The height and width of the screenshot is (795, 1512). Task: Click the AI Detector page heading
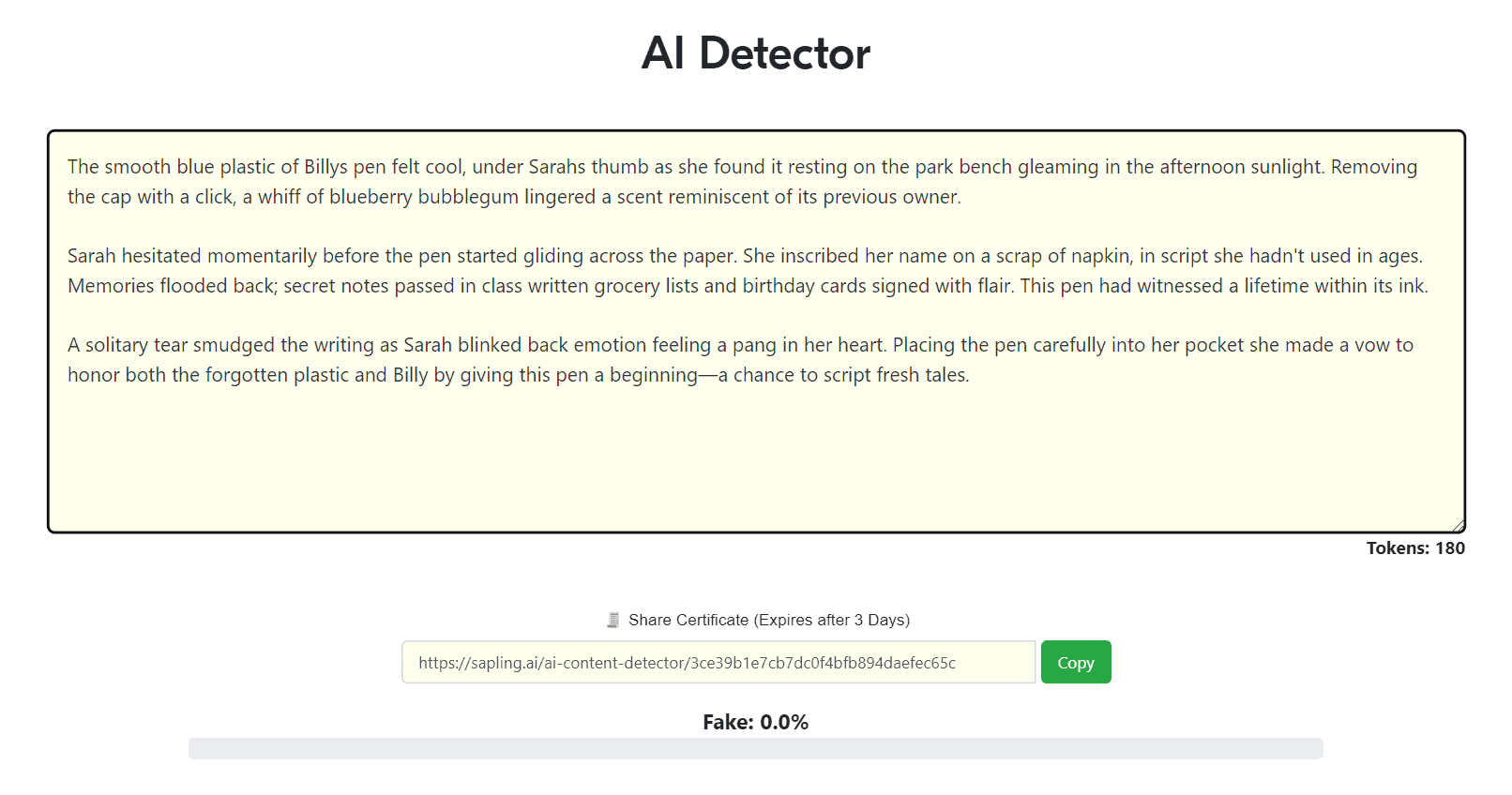(756, 53)
